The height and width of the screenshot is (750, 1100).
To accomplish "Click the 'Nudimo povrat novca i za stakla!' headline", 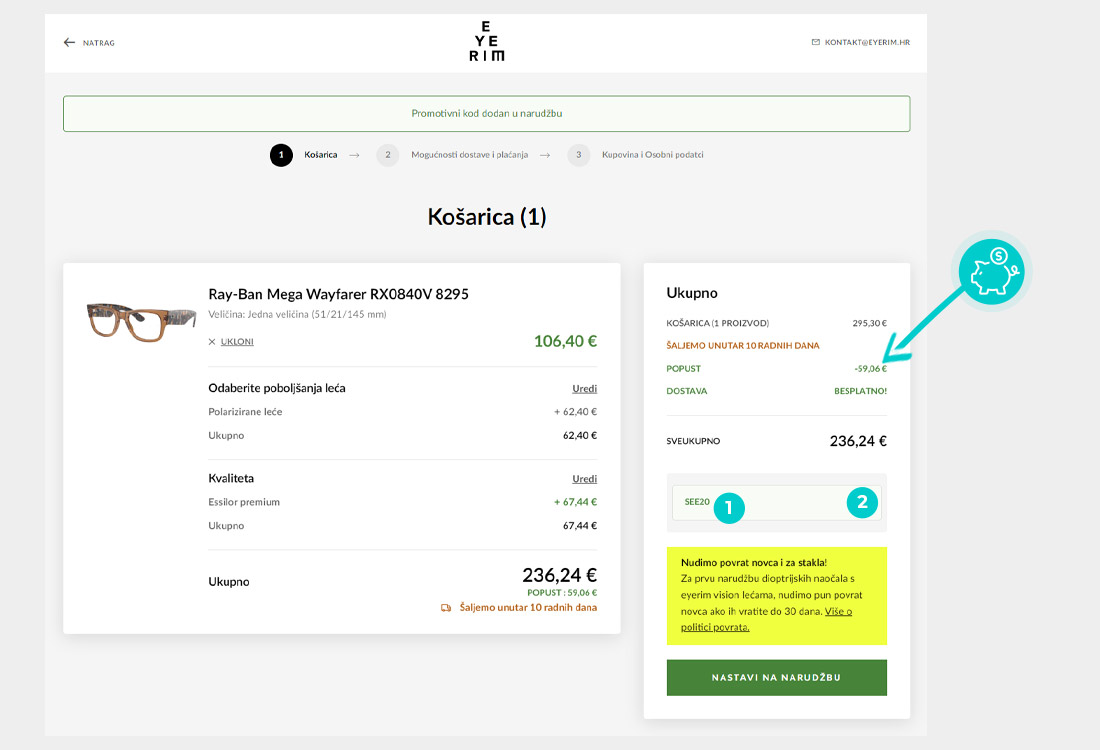I will click(753, 563).
